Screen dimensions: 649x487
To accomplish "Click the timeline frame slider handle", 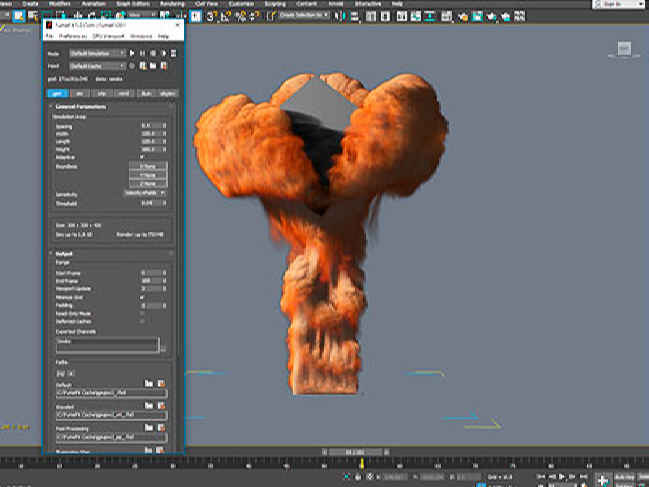I will [354, 451].
